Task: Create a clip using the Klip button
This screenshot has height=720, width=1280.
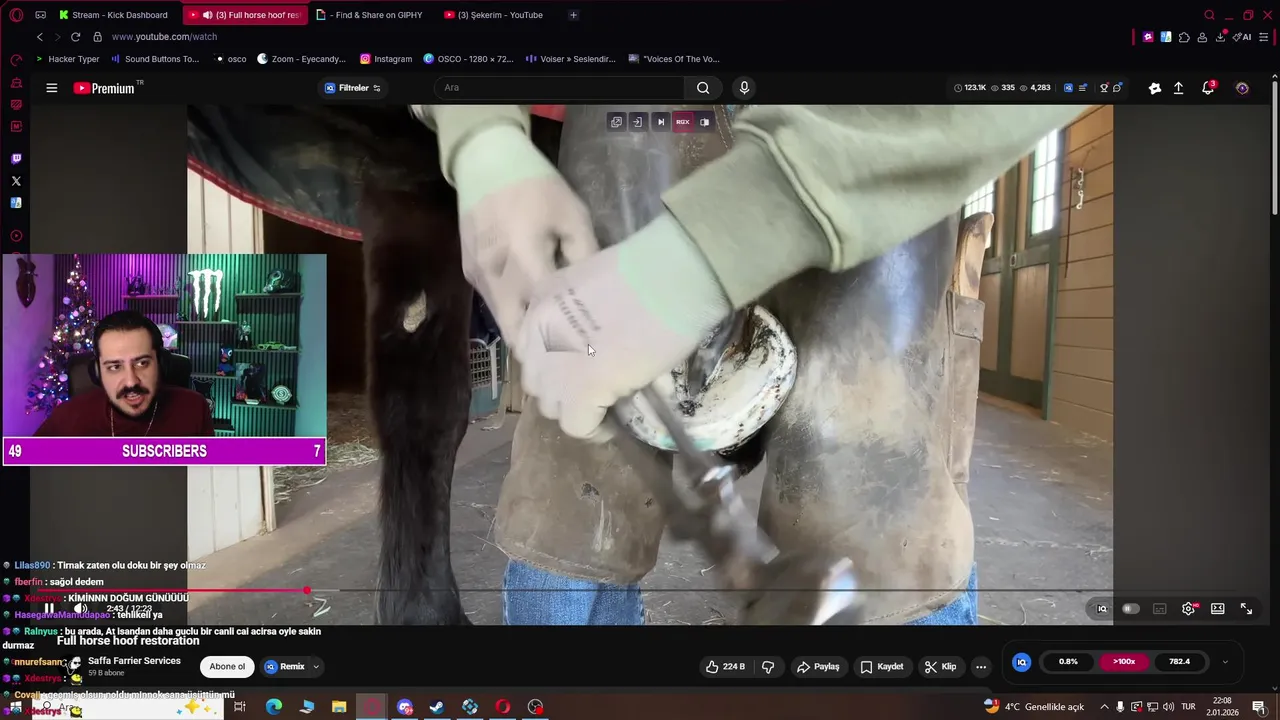Action: (x=940, y=667)
